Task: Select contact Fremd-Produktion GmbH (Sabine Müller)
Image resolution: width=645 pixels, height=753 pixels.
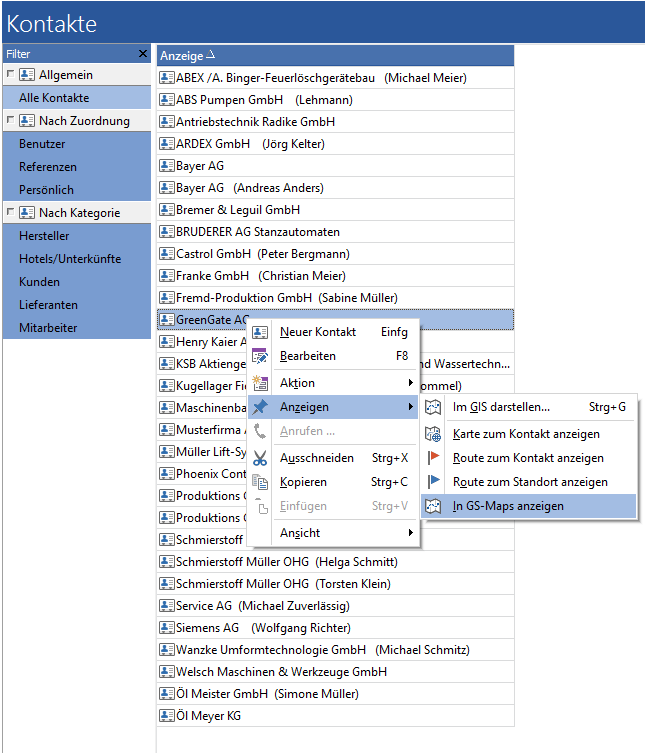Action: coord(335,298)
